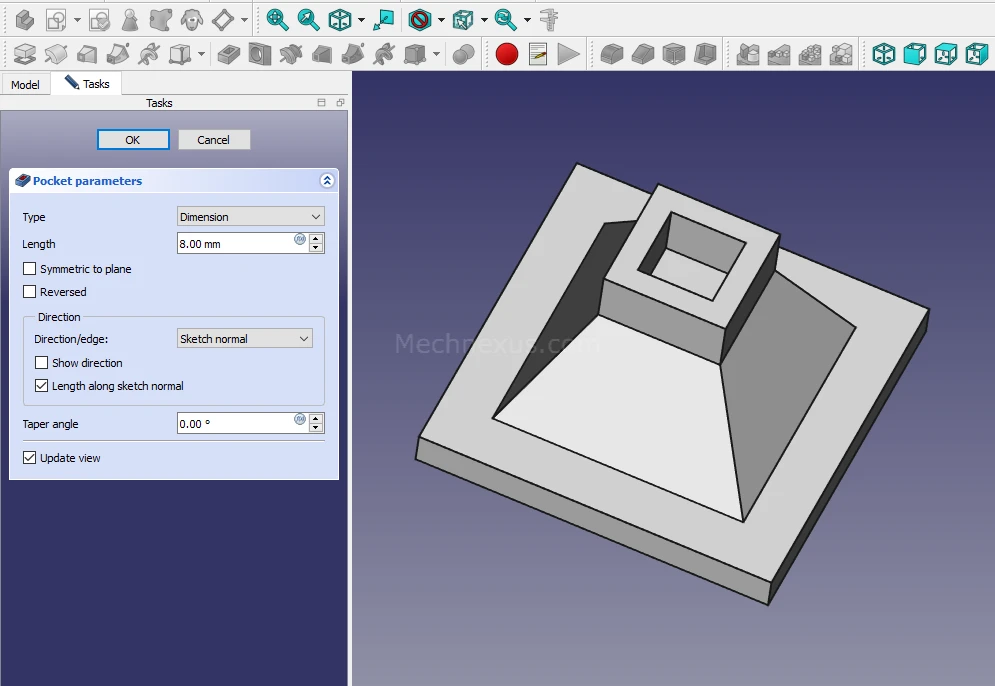Enable Symmetric to plane checkbox

coord(30,269)
